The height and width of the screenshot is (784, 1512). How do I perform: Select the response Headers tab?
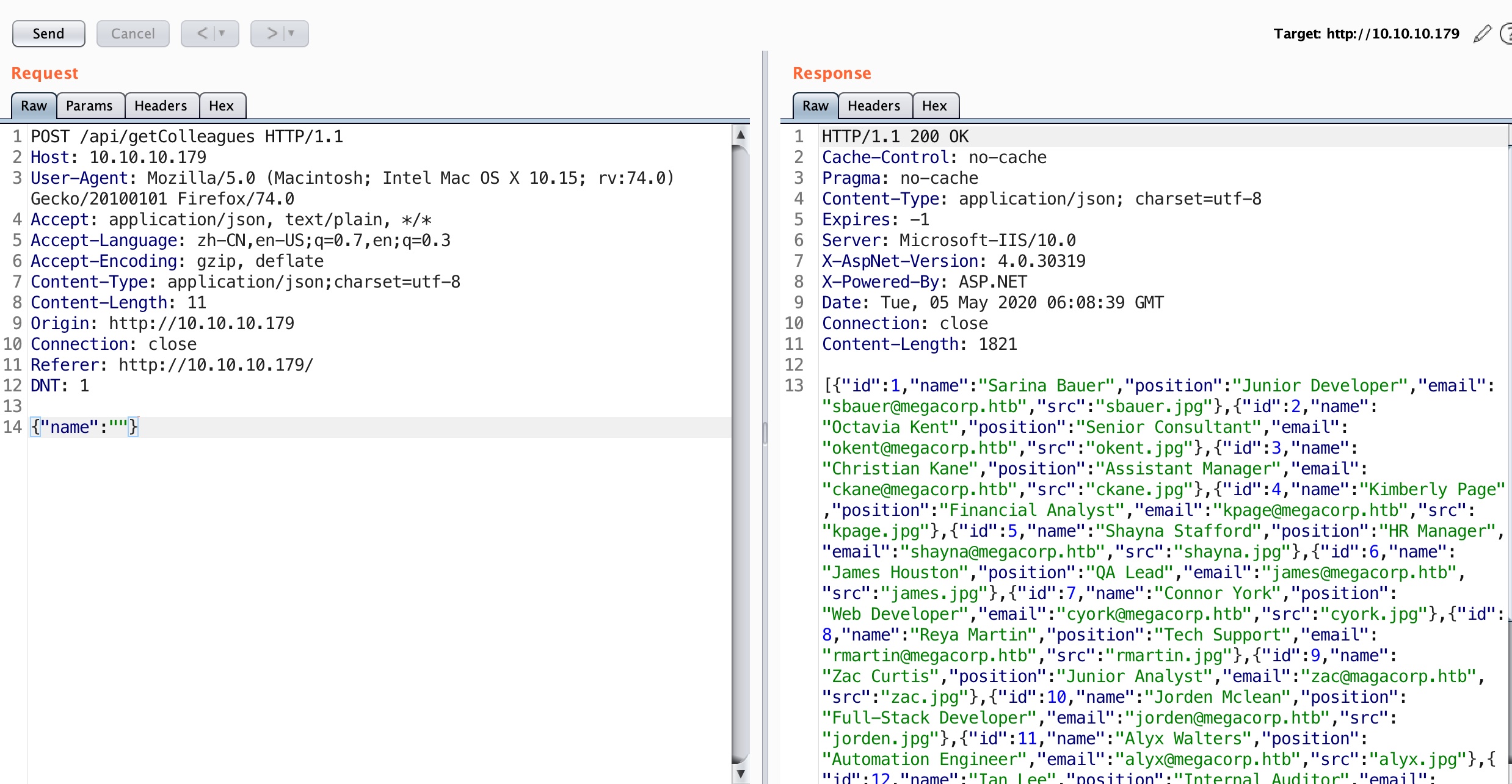point(873,106)
